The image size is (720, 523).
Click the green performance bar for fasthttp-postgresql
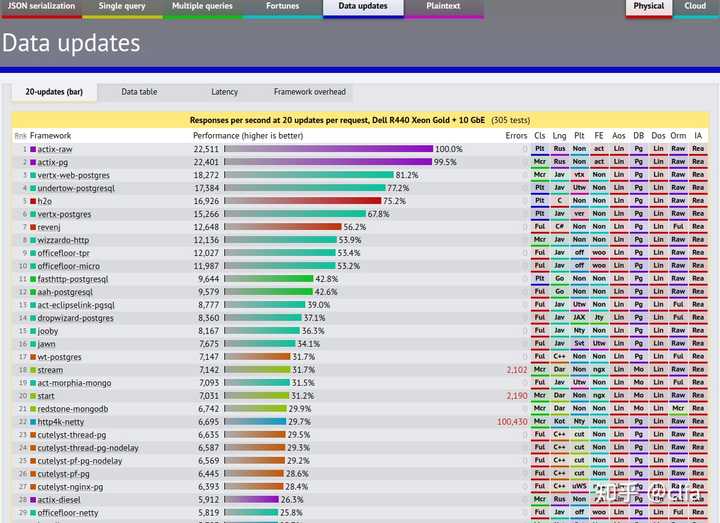269,279
